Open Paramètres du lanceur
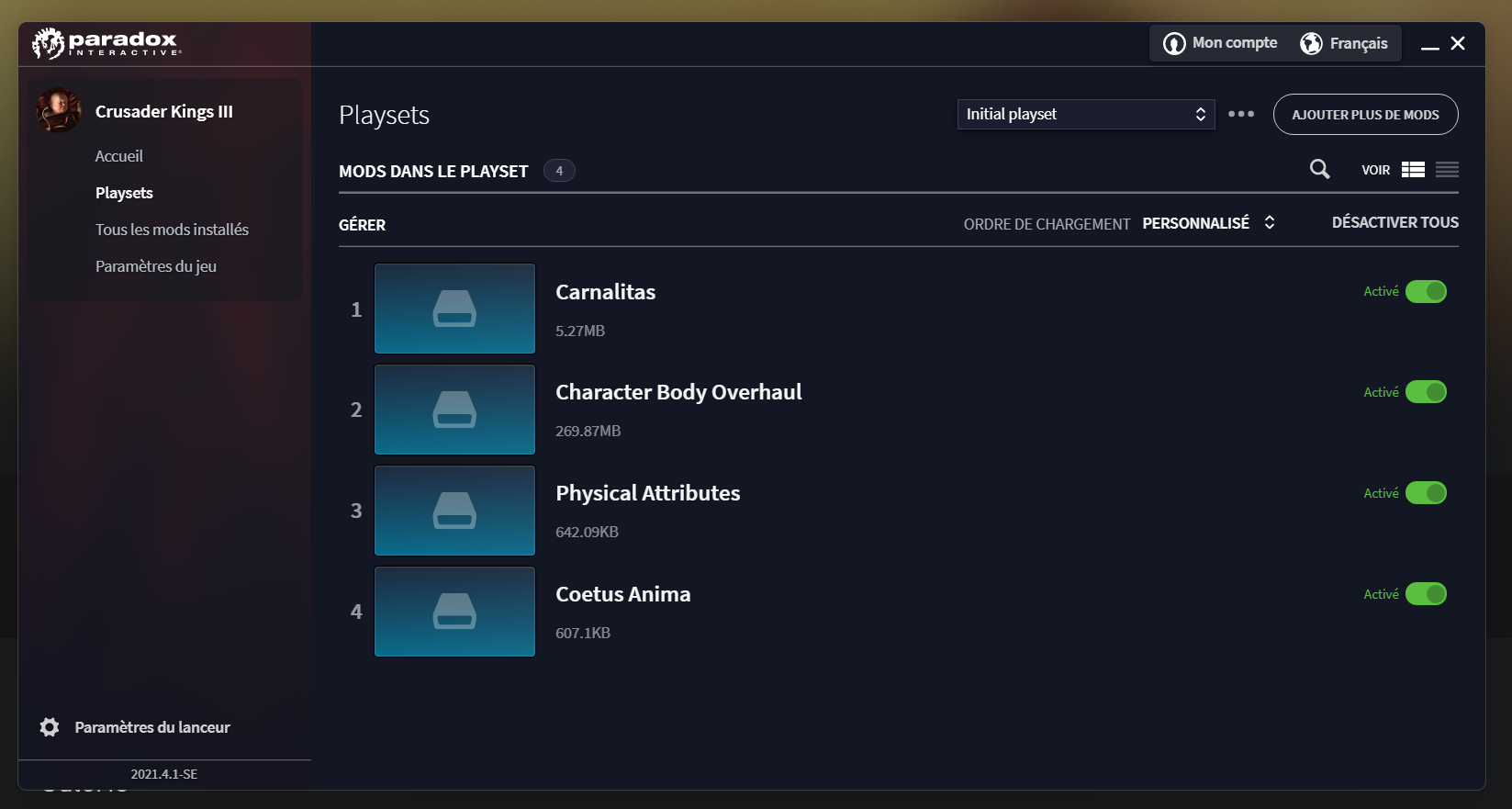Image resolution: width=1512 pixels, height=809 pixels. click(x=152, y=727)
